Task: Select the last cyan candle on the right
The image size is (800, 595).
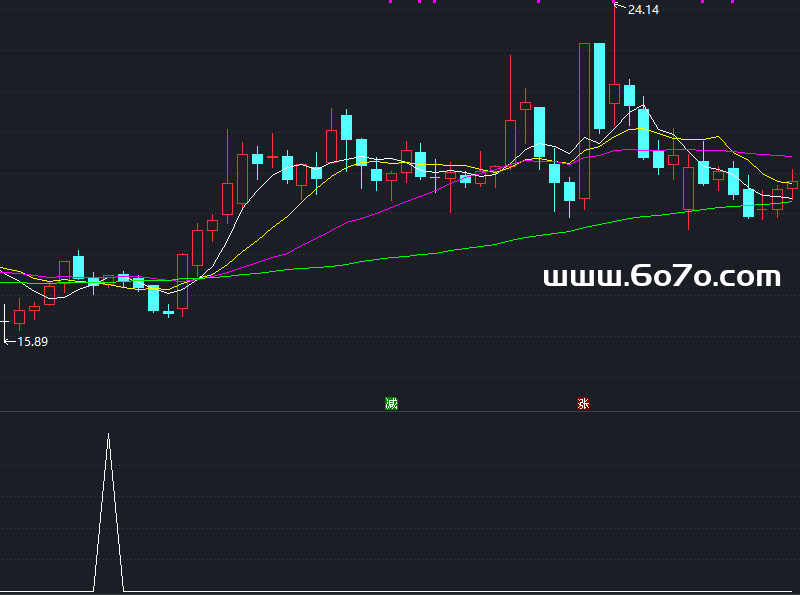Action: (x=748, y=203)
